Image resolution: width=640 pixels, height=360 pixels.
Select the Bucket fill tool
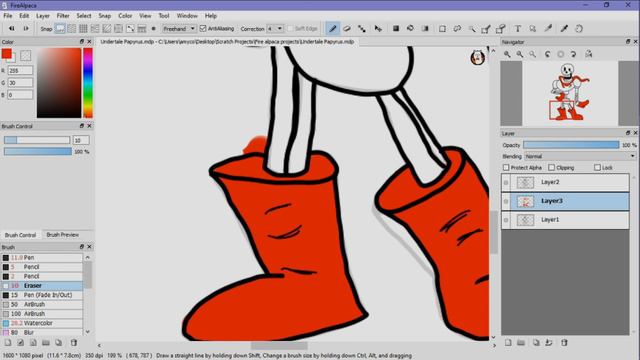(410, 29)
